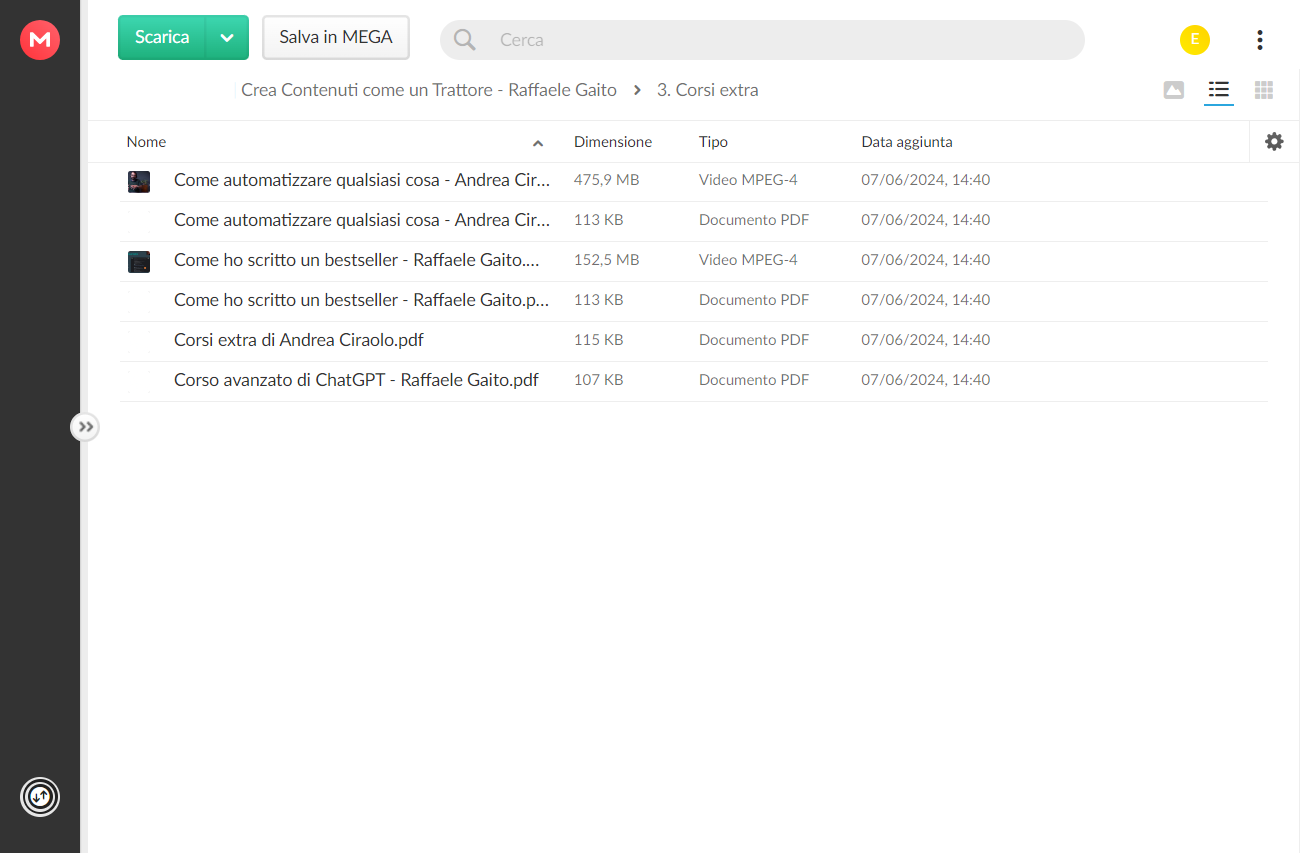
Task: Open the MEGA logo home icon
Action: point(40,40)
